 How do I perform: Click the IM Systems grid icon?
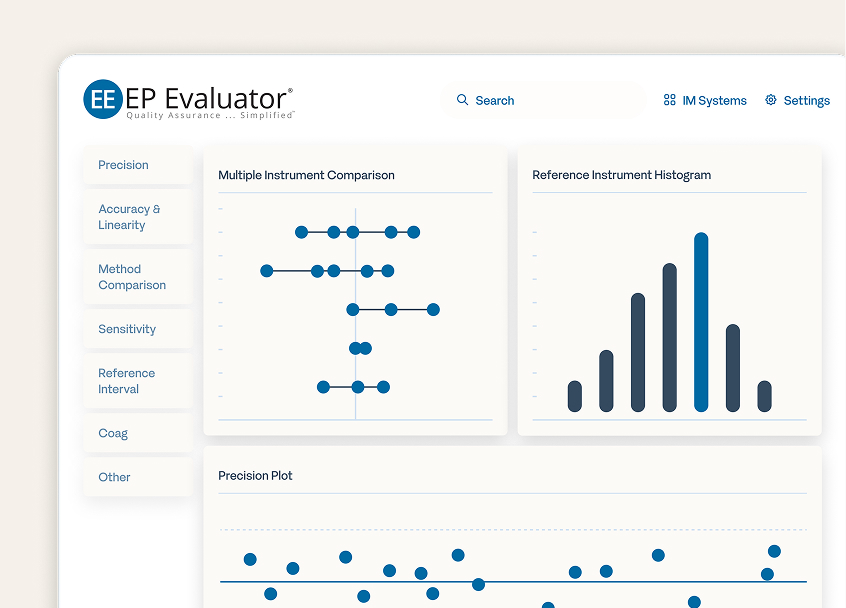pos(670,100)
